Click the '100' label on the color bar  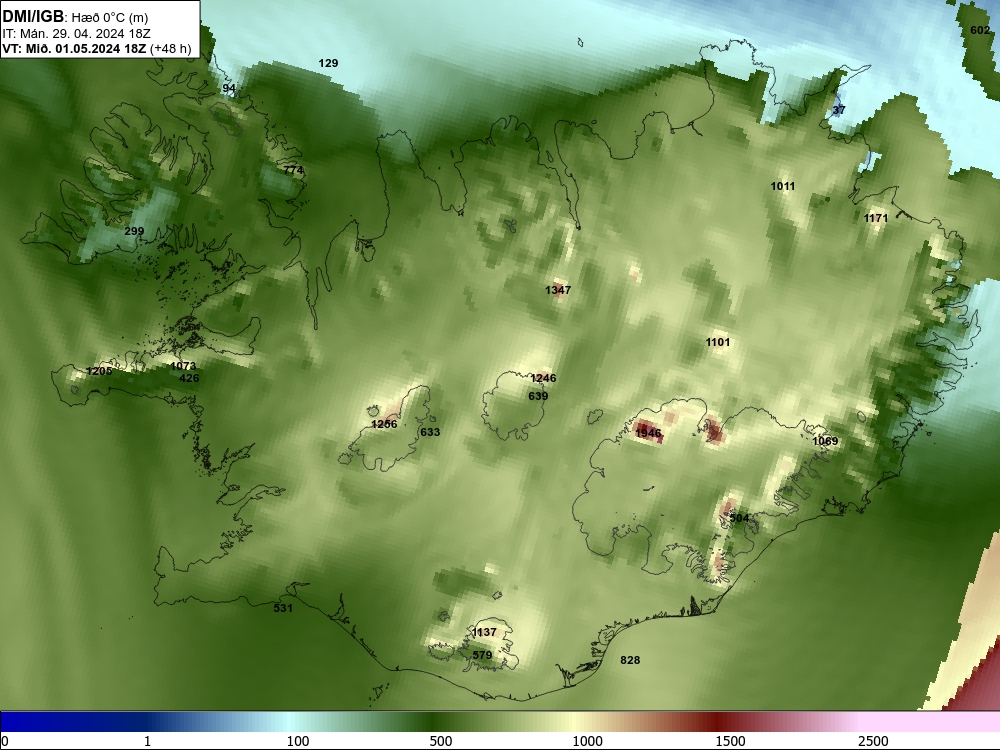(x=298, y=741)
